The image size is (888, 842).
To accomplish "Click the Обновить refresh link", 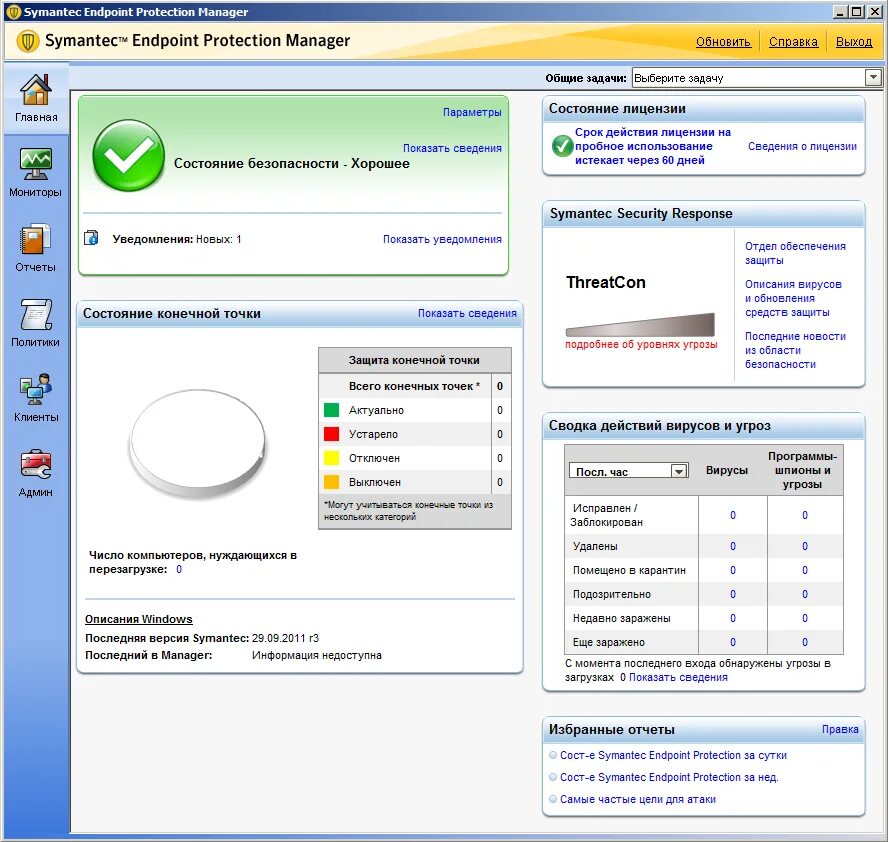I will click(723, 41).
